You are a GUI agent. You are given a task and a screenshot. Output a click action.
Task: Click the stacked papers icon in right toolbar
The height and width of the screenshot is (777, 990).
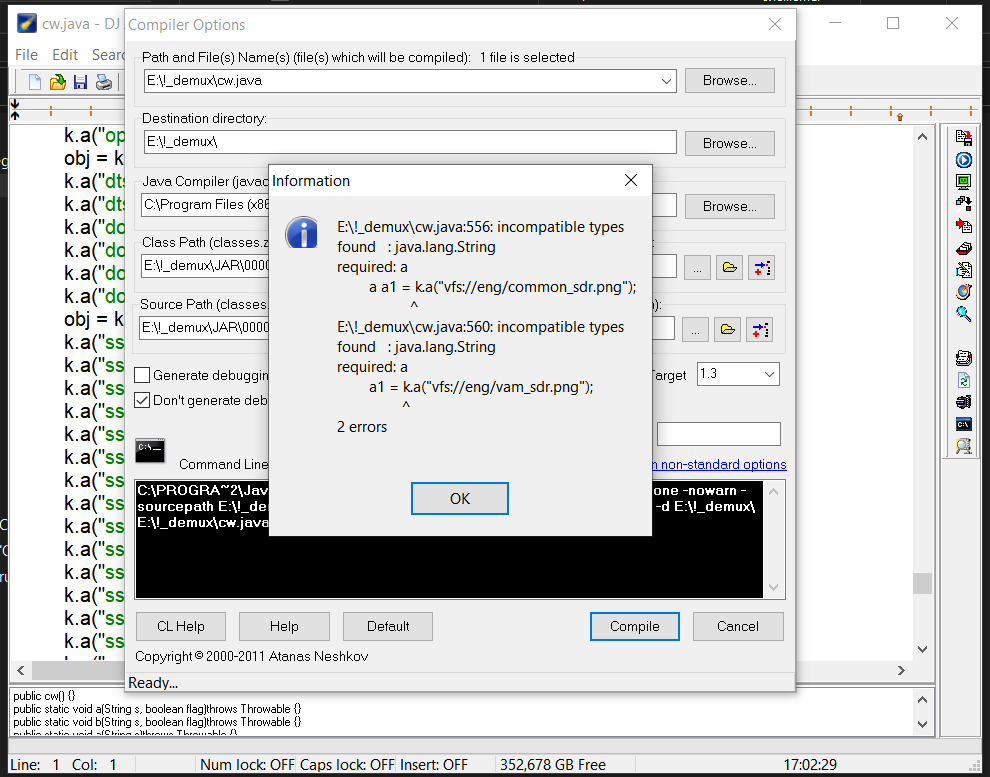963,359
